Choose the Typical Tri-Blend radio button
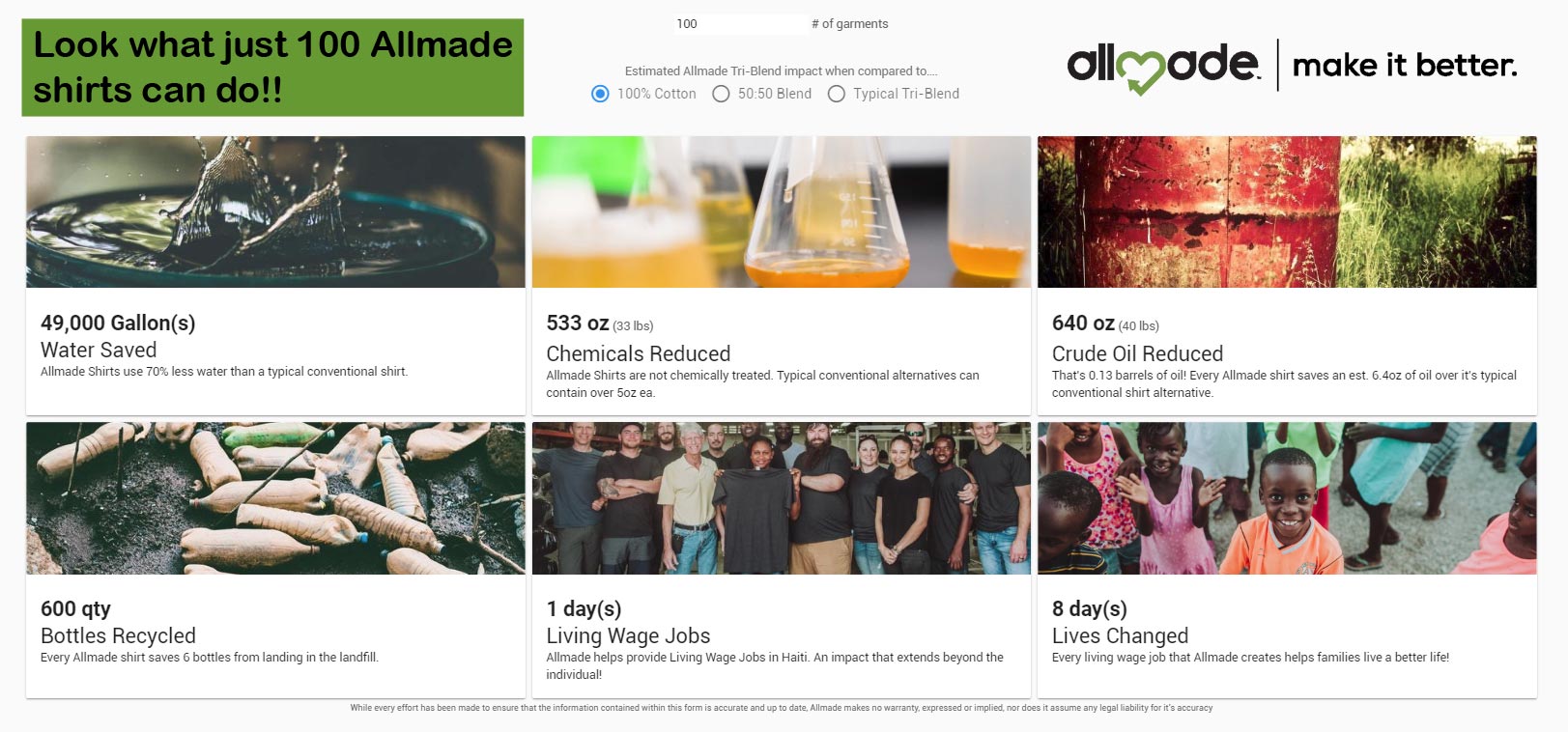 (837, 94)
